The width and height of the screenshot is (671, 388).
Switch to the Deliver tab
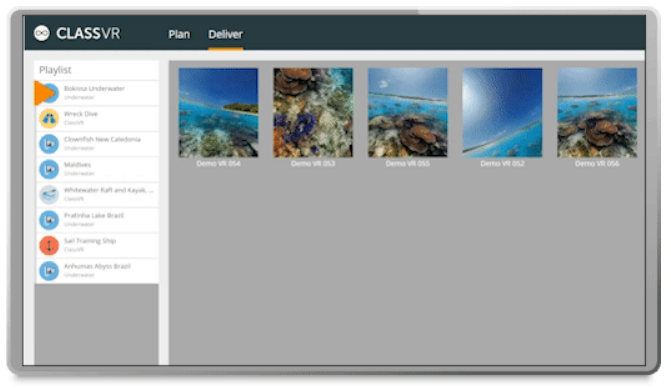[x=226, y=34]
